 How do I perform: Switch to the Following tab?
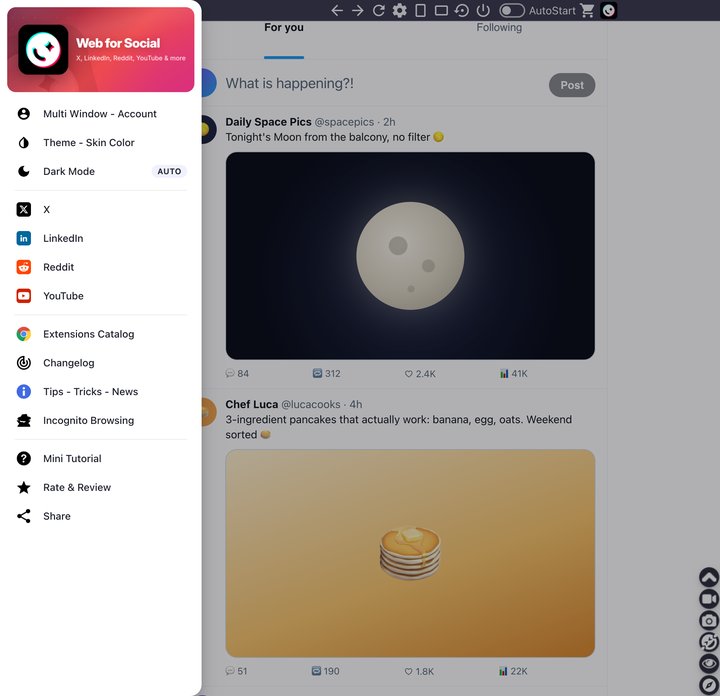(x=499, y=28)
